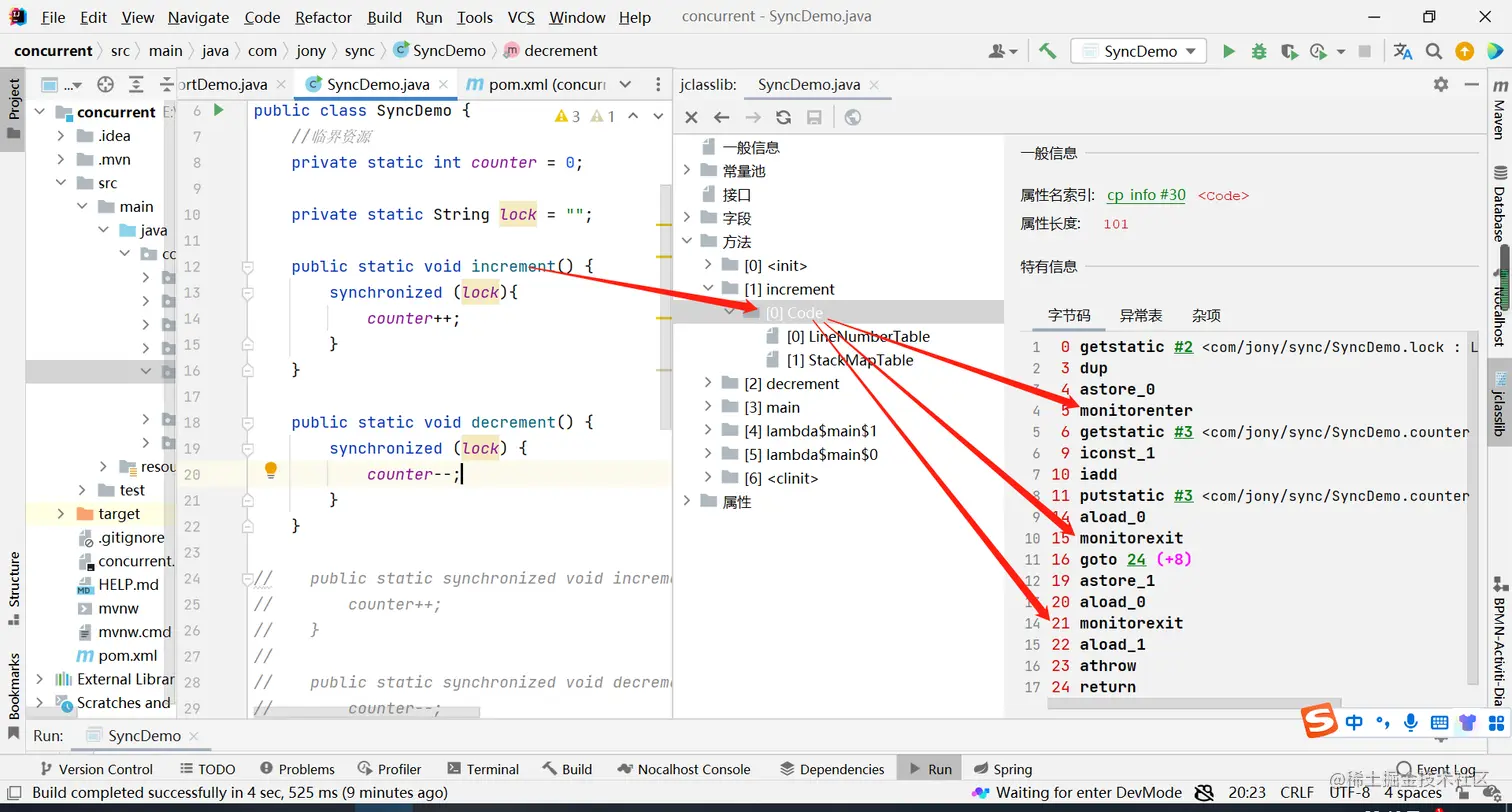Click jclasslib toolbar close X icon
1512x812 pixels.
tap(691, 117)
